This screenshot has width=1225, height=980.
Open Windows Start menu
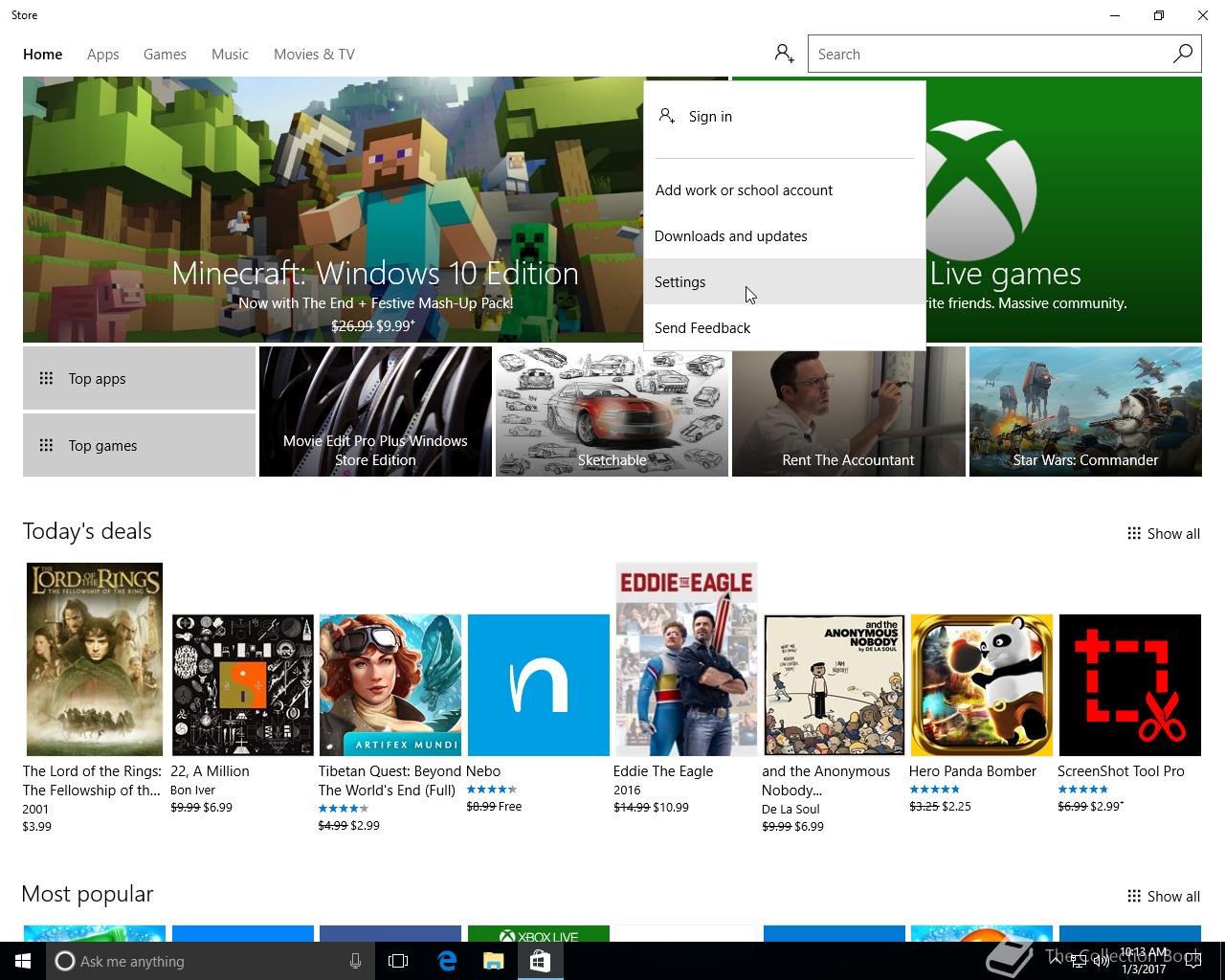click(x=23, y=961)
